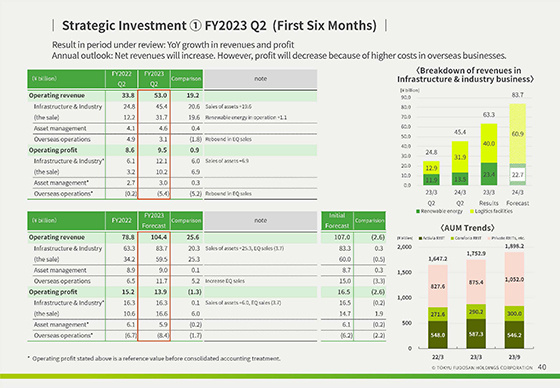Click the 1,752.9 total above the 23/3 AUM bar
Viewport: 560px width, 388px height.
476,253
